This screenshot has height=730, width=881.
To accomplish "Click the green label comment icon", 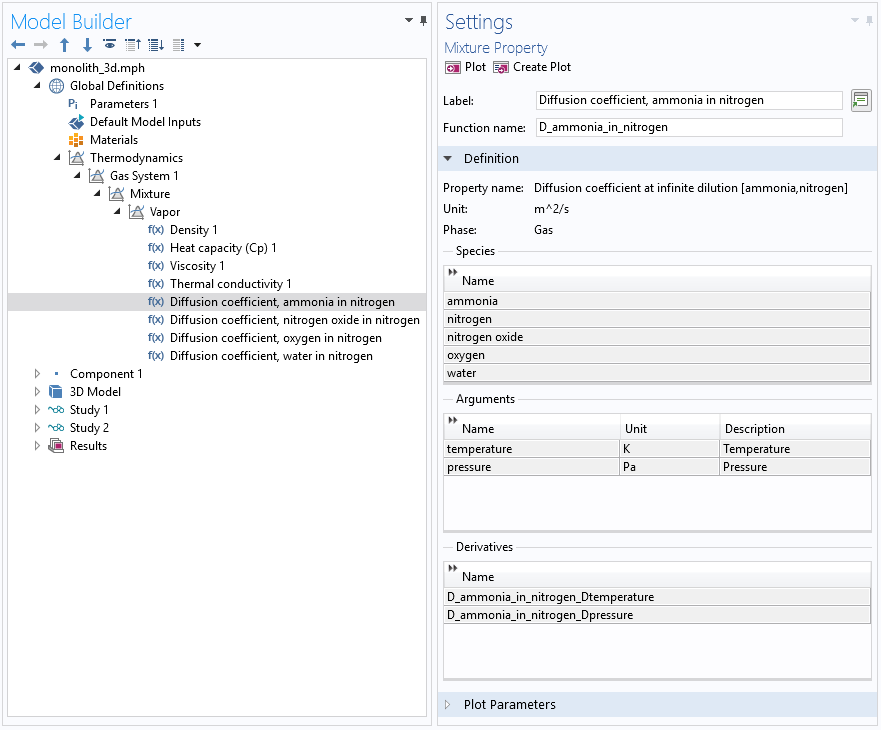I will 860,100.
